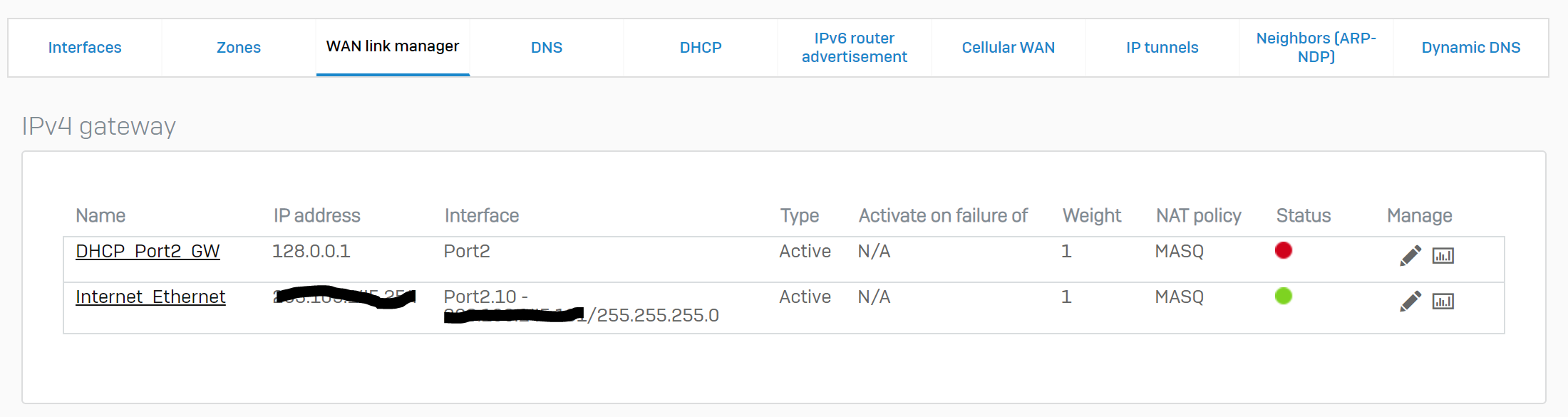This screenshot has width=1568, height=417.
Task: Open statistics chart icon for DHCP_Port2_GW
Action: click(x=1443, y=255)
